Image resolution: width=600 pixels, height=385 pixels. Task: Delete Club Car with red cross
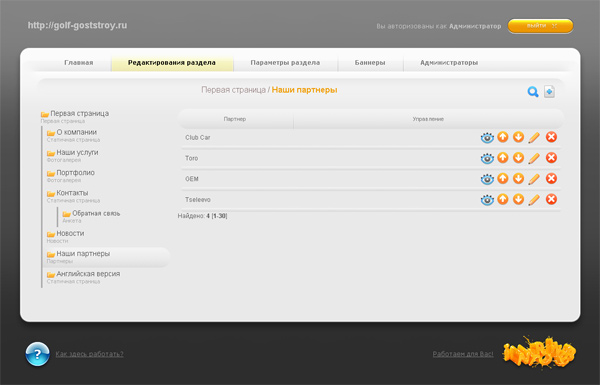point(551,137)
